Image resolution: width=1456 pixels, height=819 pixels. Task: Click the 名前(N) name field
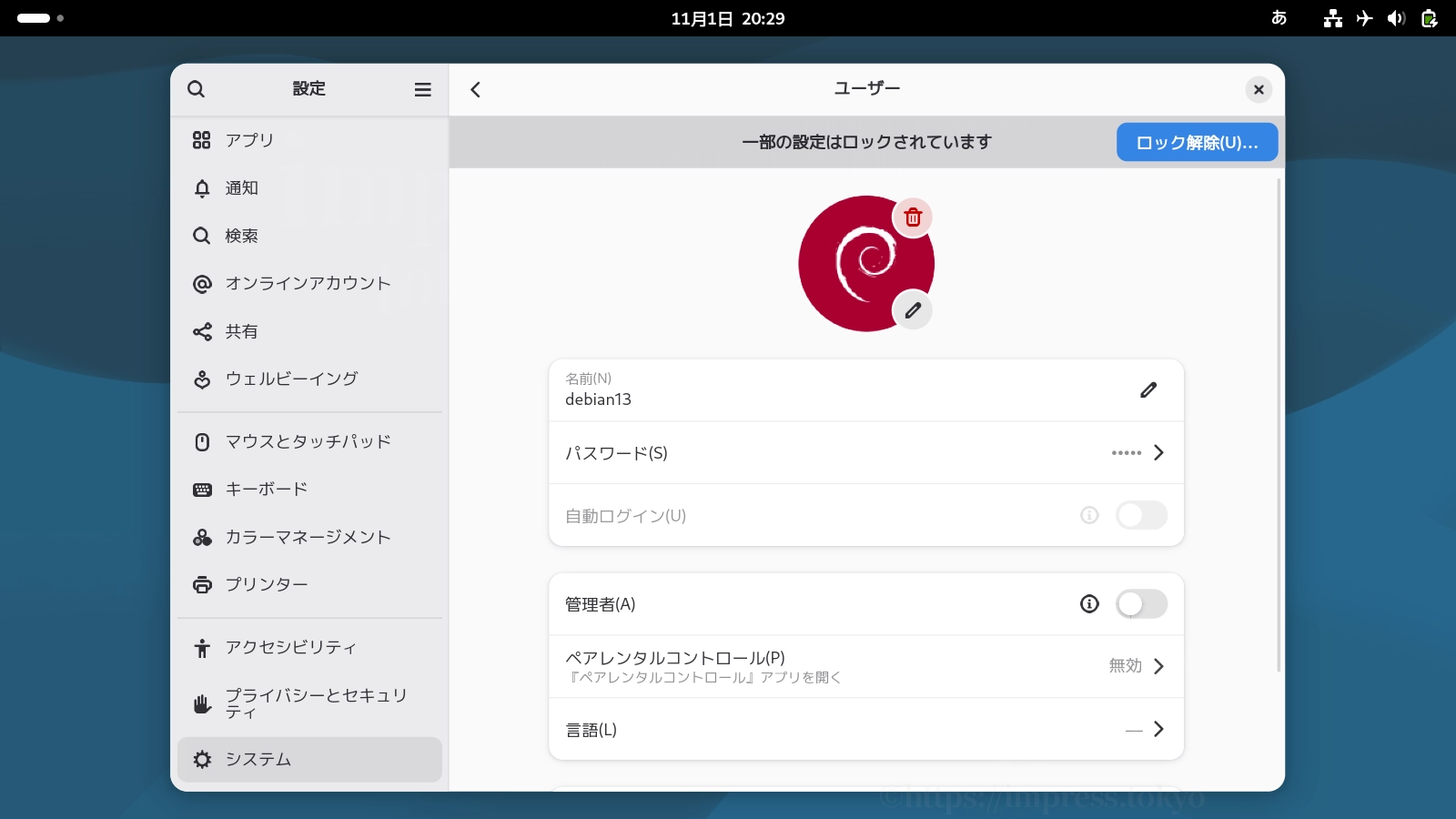click(x=866, y=389)
